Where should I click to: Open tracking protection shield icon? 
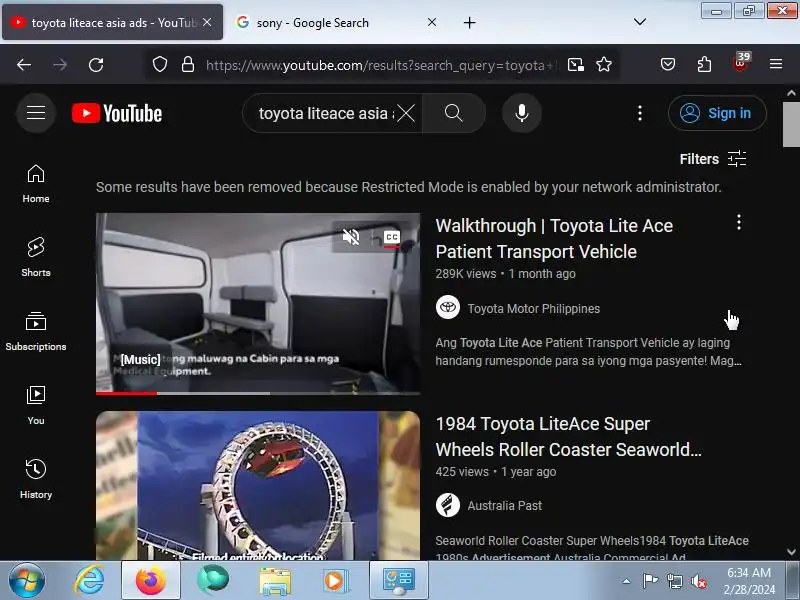pos(160,64)
